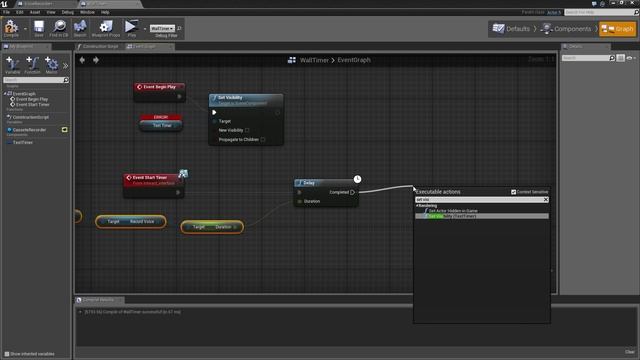The width and height of the screenshot is (640, 360).
Task: Select the TextTimer component entry
Action: (22, 142)
